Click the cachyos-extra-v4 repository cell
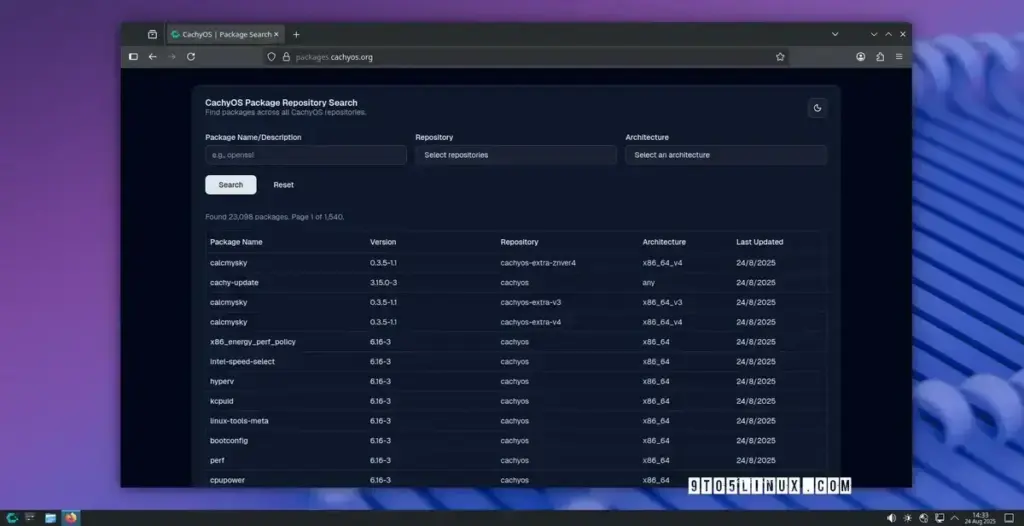This screenshot has width=1024, height=526. point(531,322)
